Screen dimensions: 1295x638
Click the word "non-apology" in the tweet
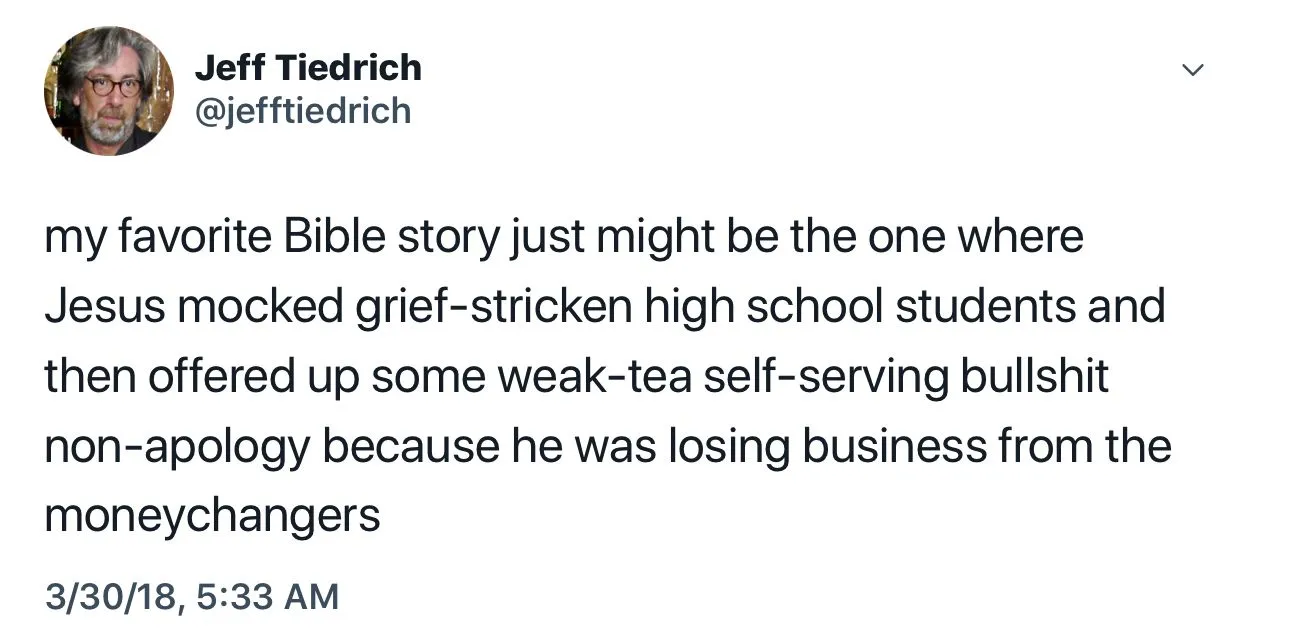pyautogui.click(x=176, y=447)
